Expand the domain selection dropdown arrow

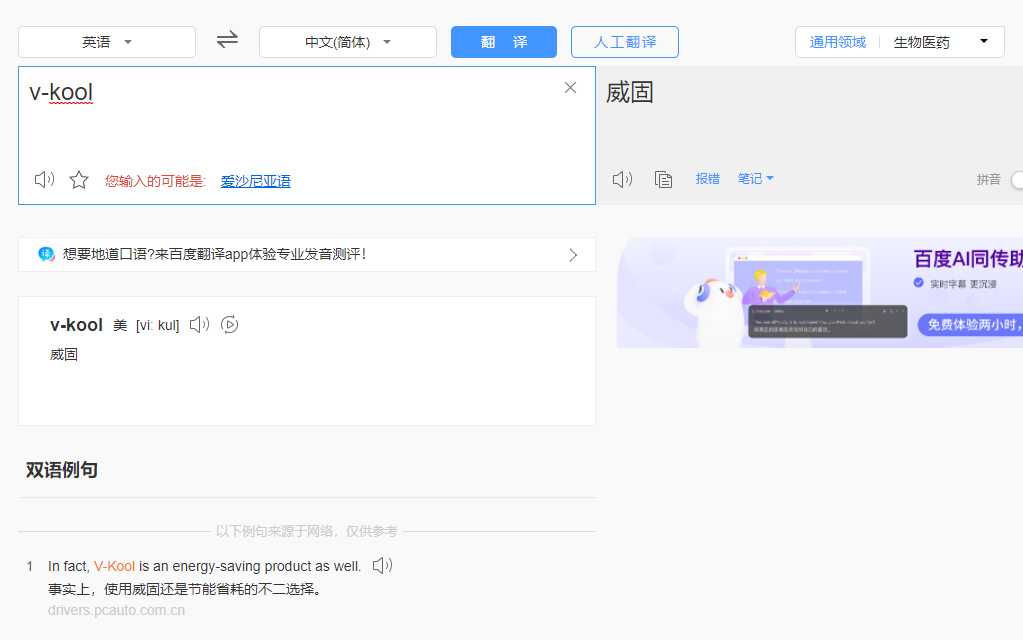(984, 41)
